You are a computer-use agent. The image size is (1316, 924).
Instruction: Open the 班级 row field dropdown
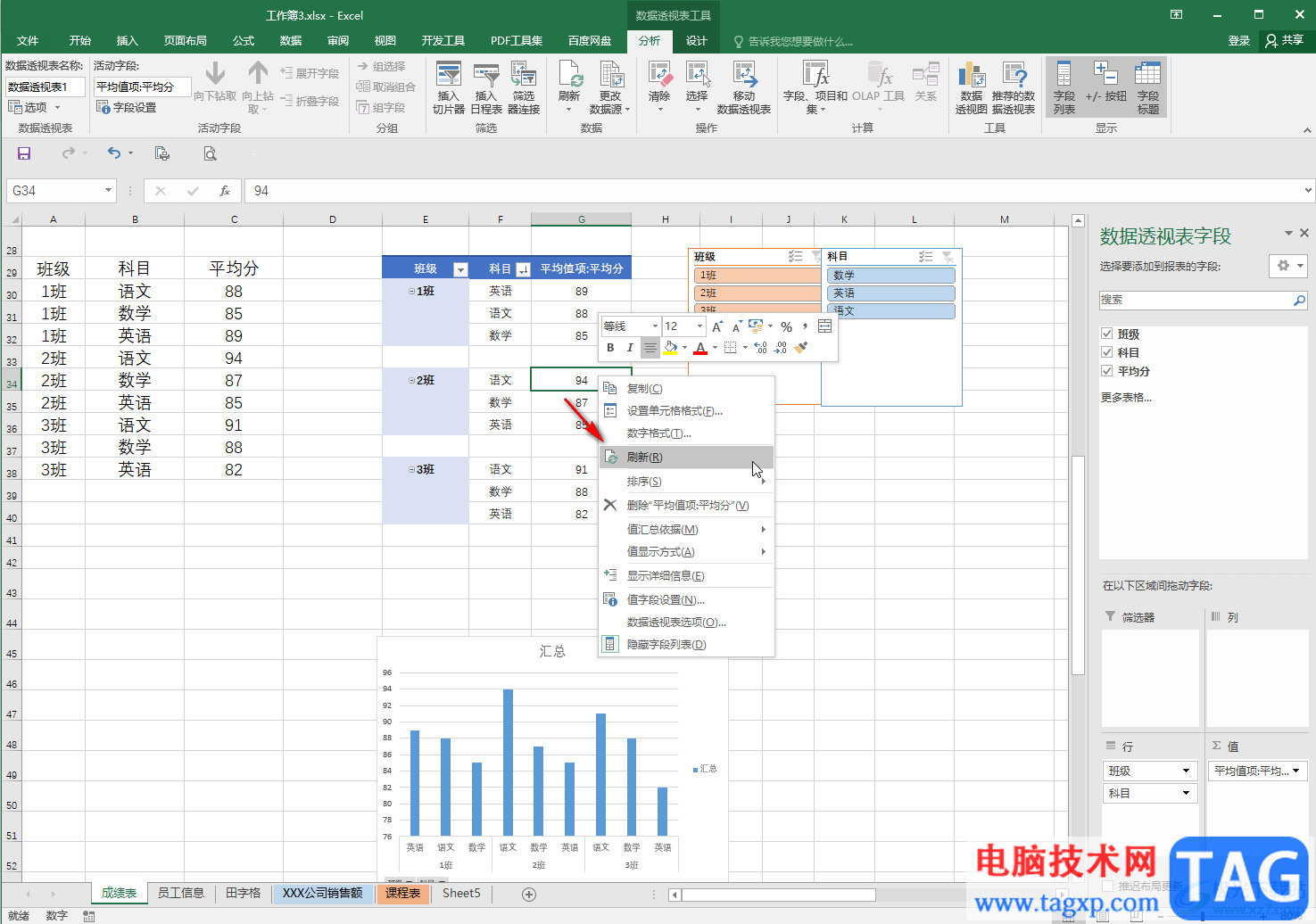1186,771
